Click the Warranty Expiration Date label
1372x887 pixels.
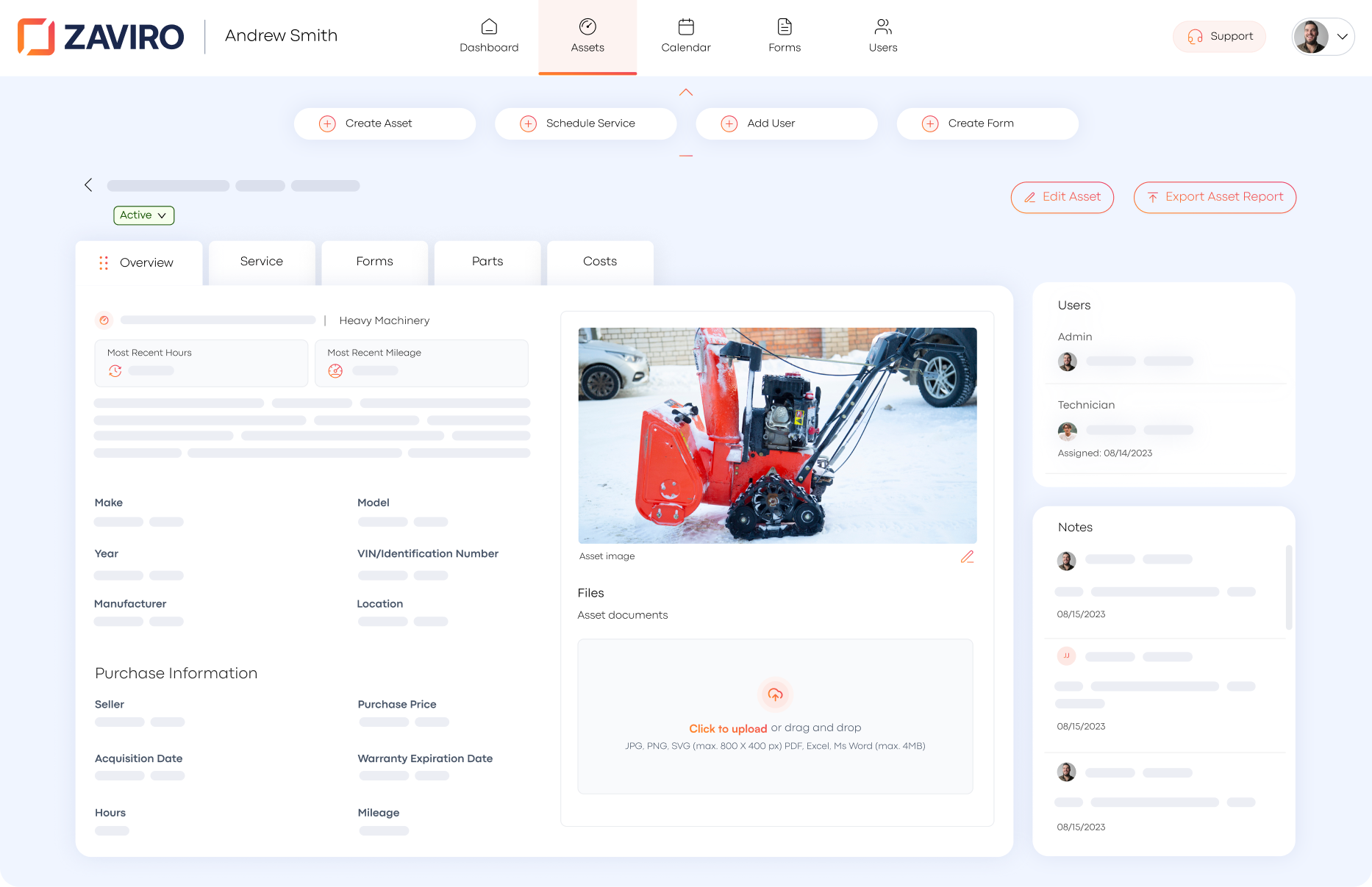(x=425, y=758)
